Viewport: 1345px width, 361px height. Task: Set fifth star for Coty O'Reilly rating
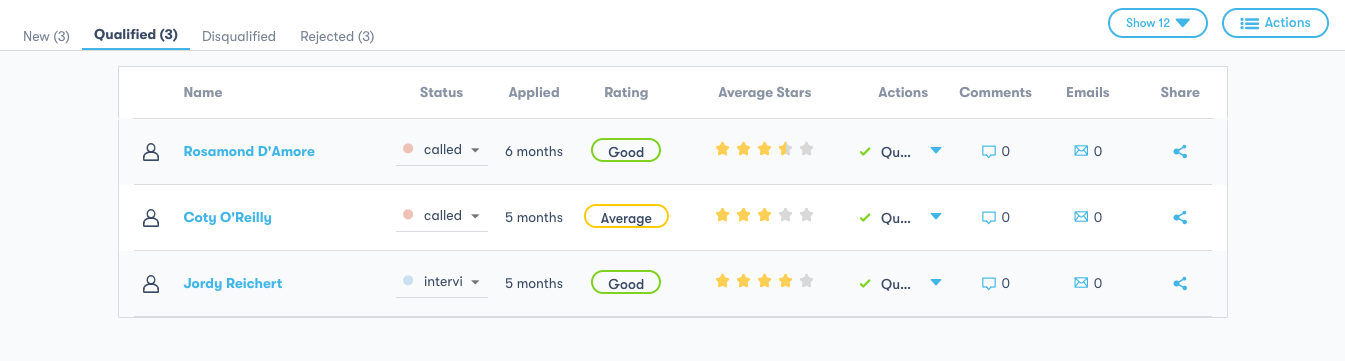click(807, 215)
